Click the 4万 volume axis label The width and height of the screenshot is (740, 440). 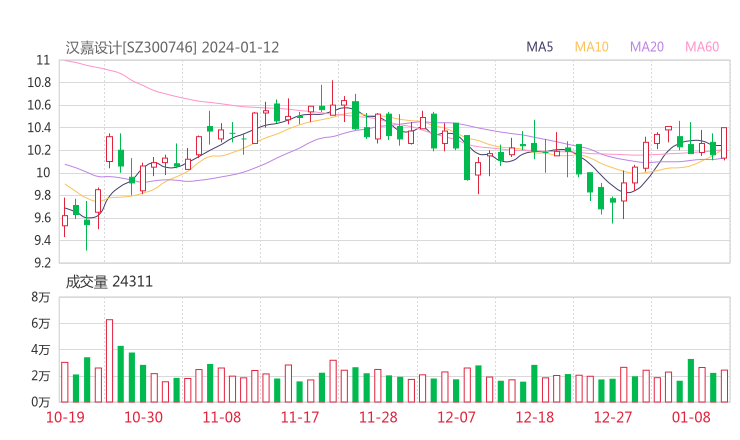(41, 350)
